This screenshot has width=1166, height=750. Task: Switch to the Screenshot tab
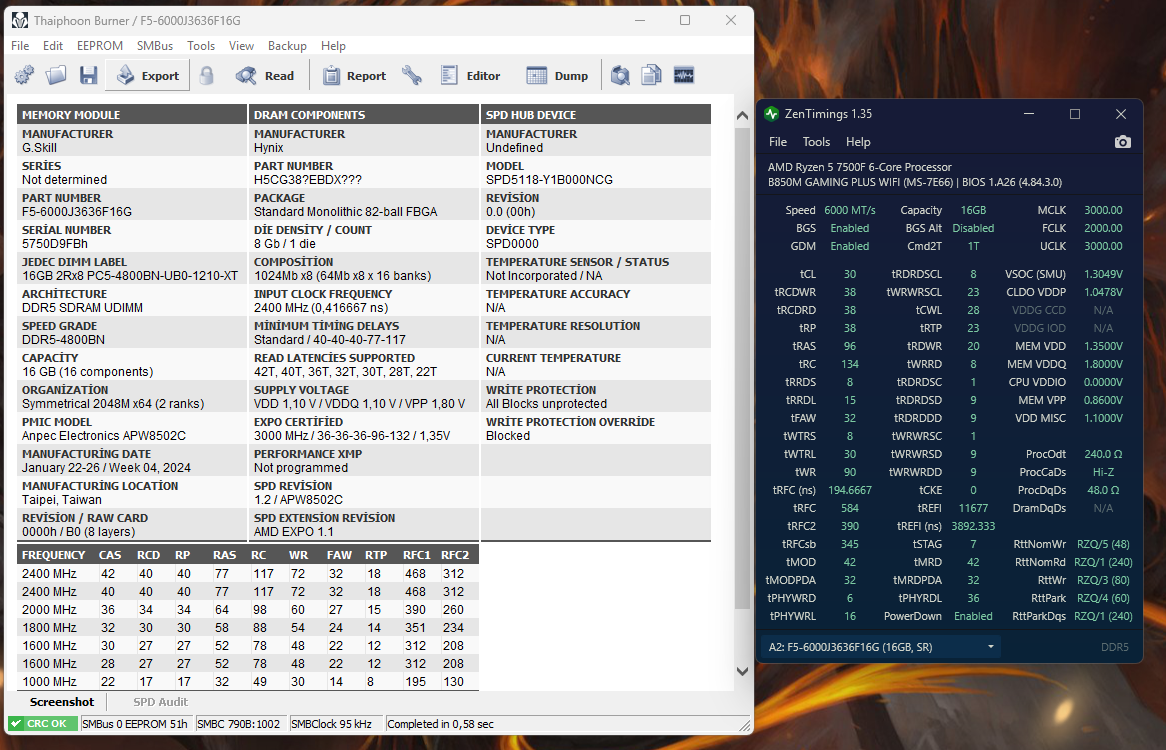click(x=62, y=702)
